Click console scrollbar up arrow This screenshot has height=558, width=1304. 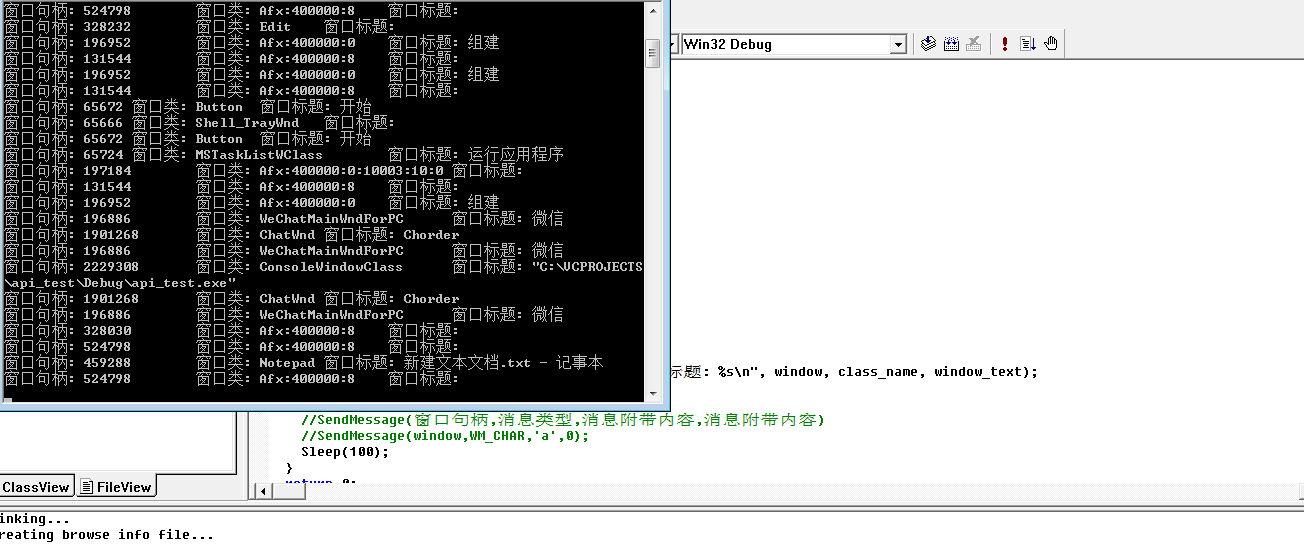652,9
